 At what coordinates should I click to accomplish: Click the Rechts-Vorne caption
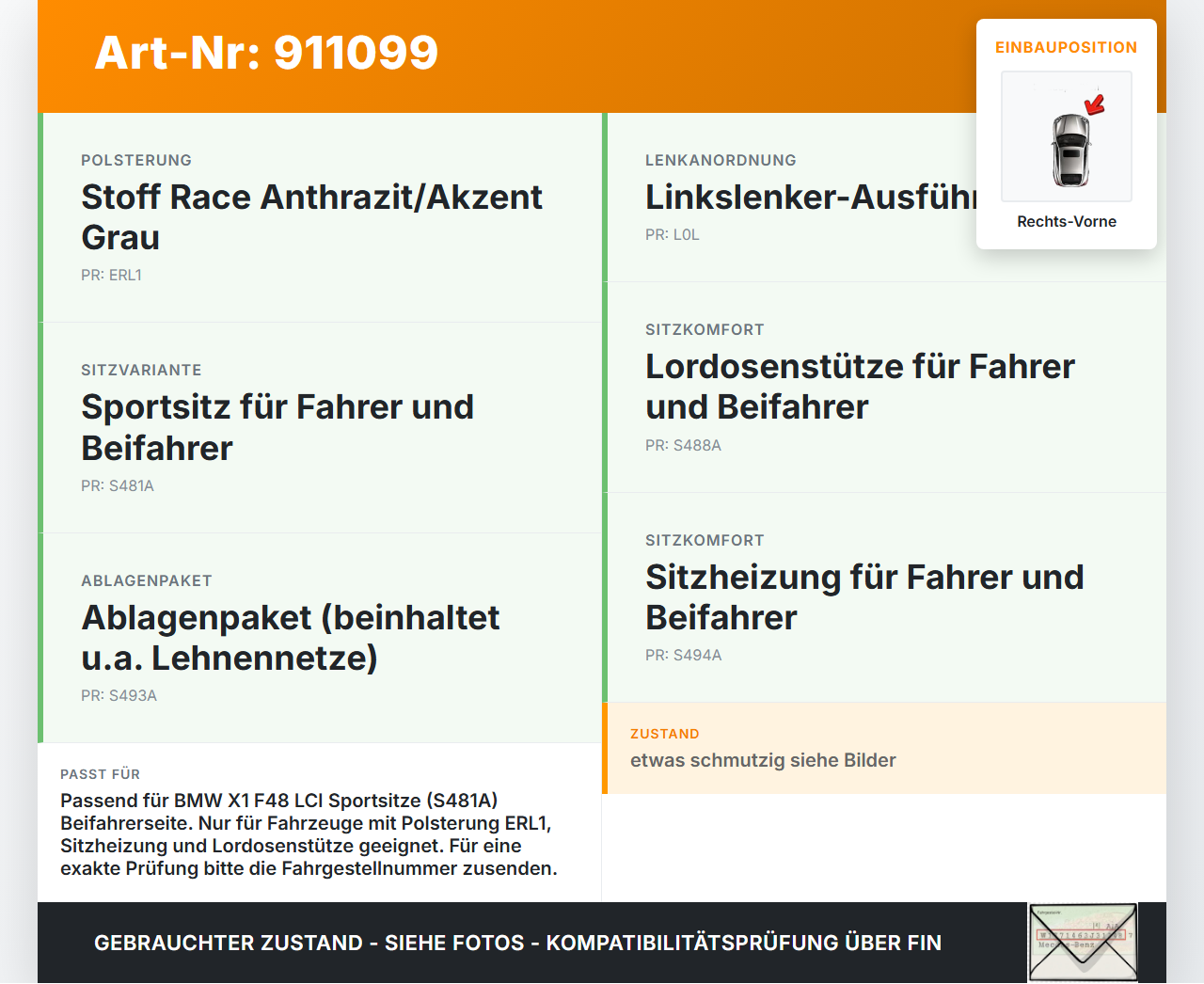[1067, 221]
